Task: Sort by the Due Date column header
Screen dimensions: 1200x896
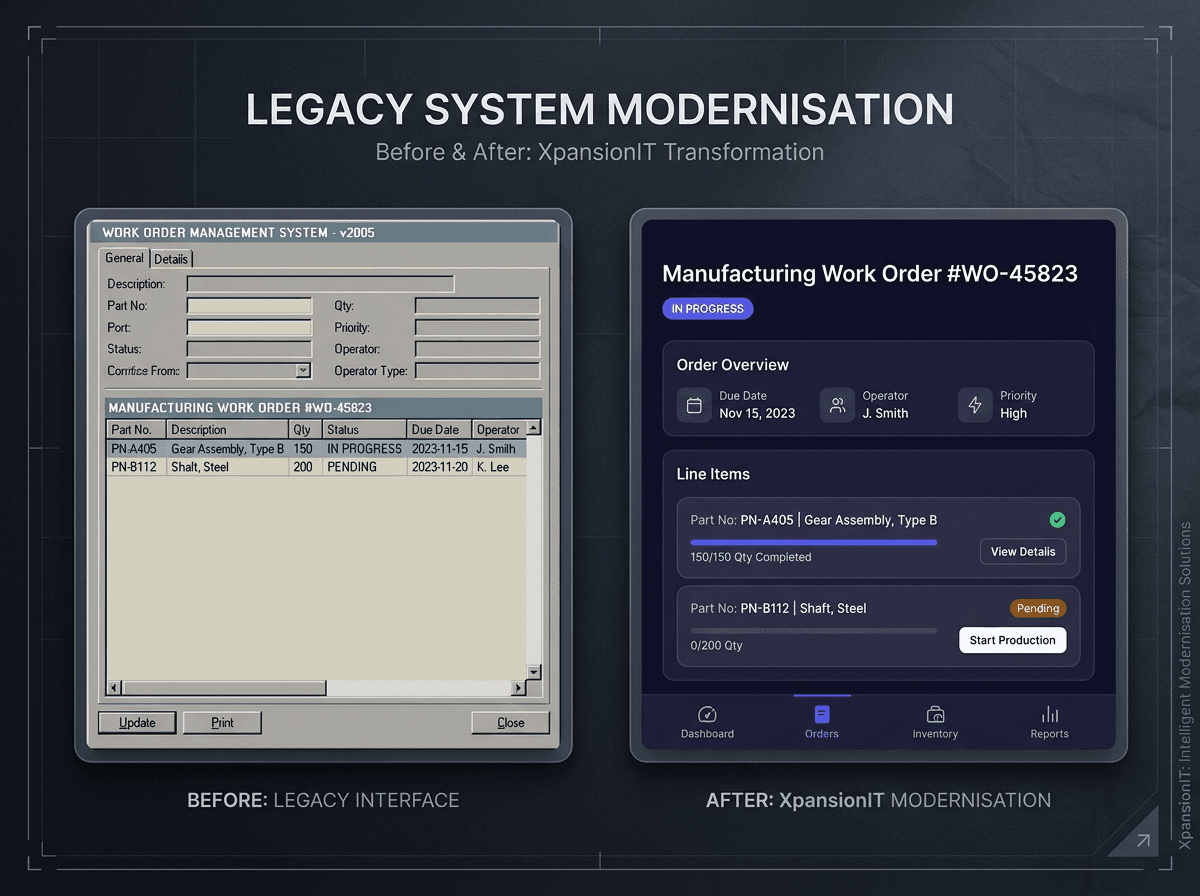Action: (x=440, y=429)
